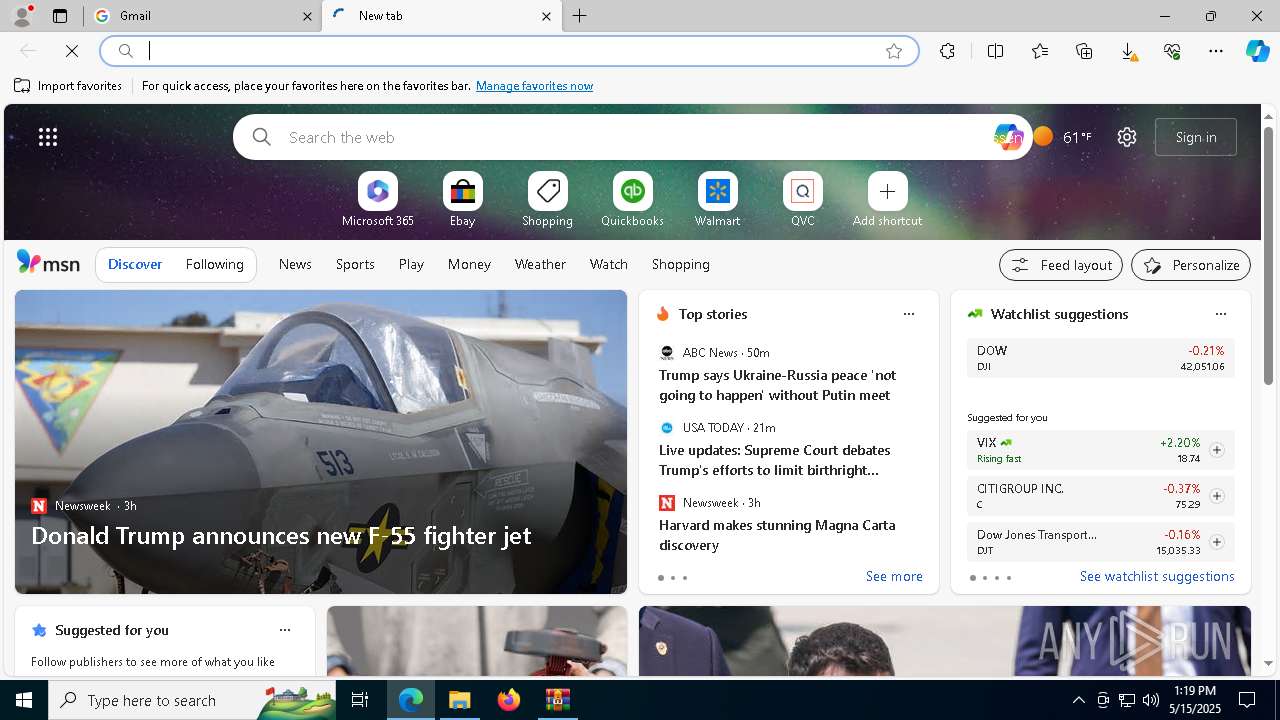
Task: Open the Favorites star list
Action: coord(1040,51)
